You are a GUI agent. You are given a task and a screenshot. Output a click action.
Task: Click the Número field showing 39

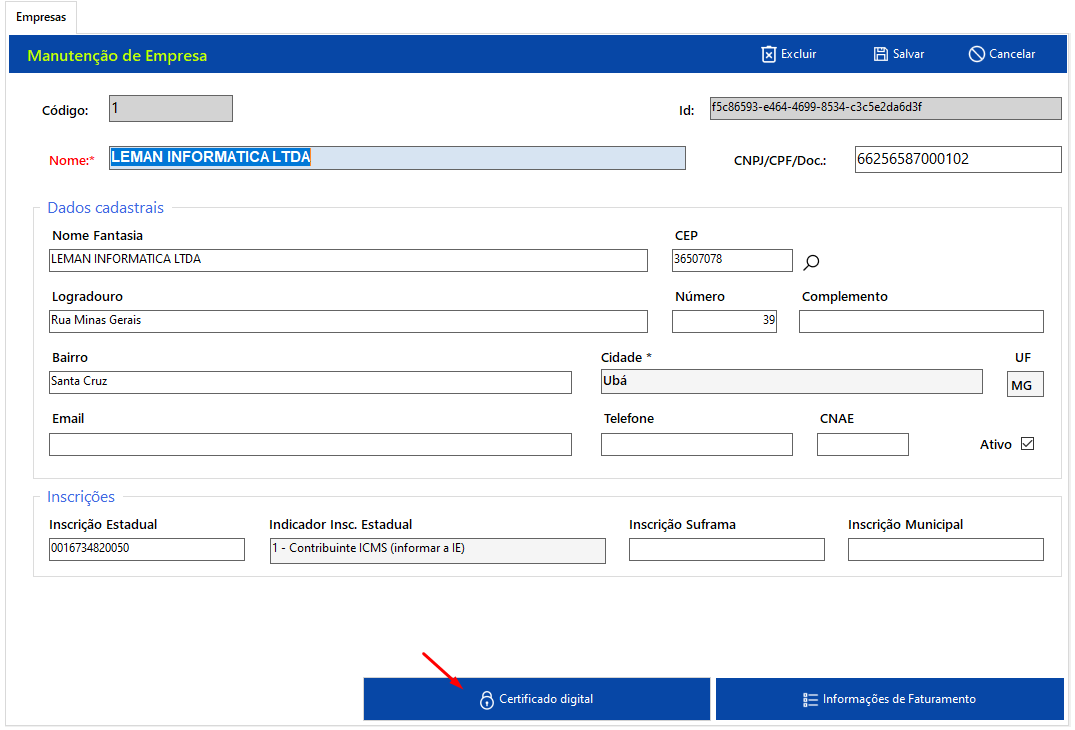(724, 321)
